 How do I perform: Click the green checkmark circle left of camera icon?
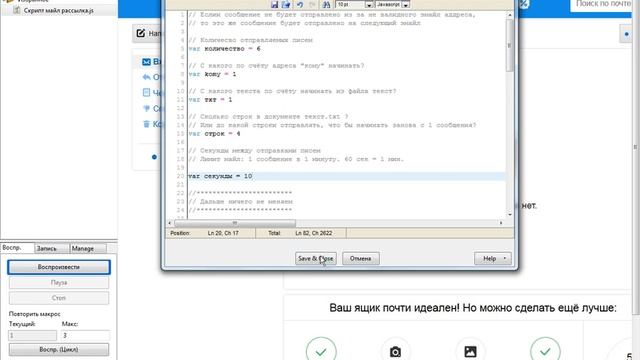tap(321, 351)
